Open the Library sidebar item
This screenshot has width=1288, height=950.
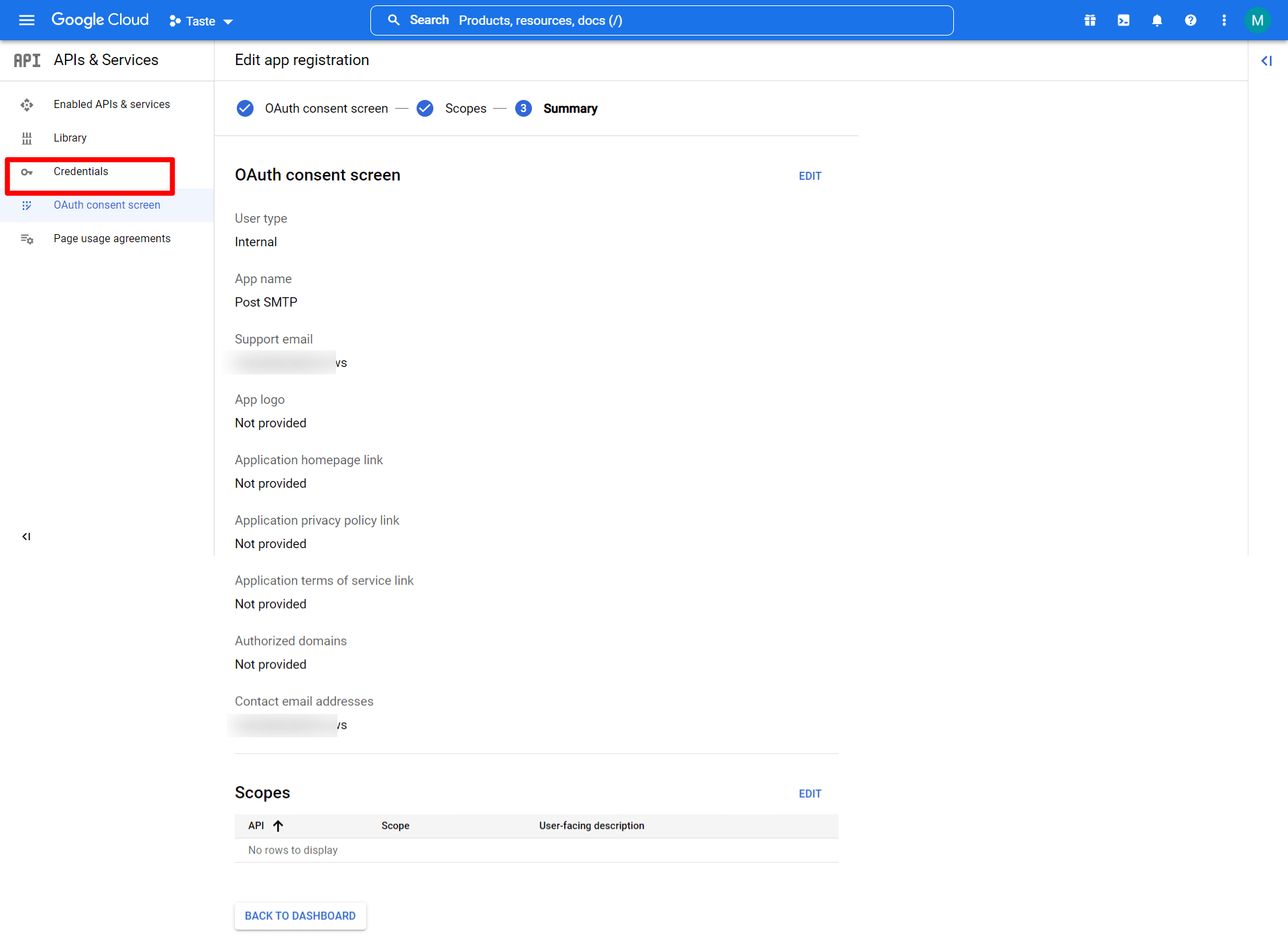coord(70,138)
